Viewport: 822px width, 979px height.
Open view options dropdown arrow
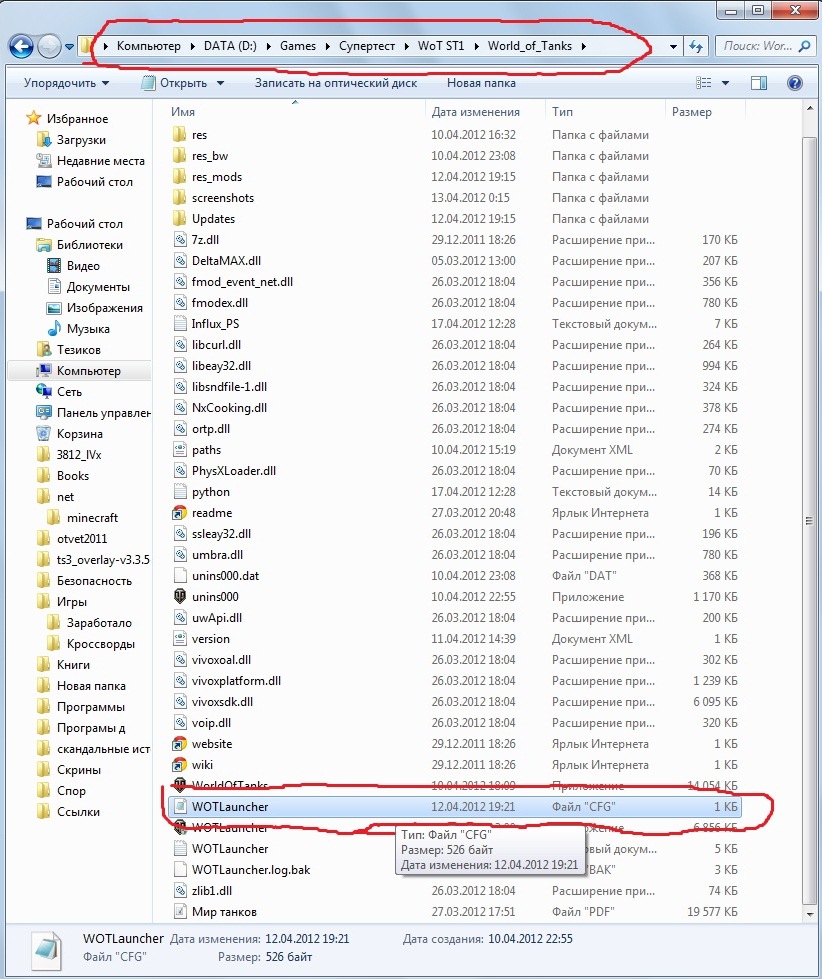[x=725, y=83]
